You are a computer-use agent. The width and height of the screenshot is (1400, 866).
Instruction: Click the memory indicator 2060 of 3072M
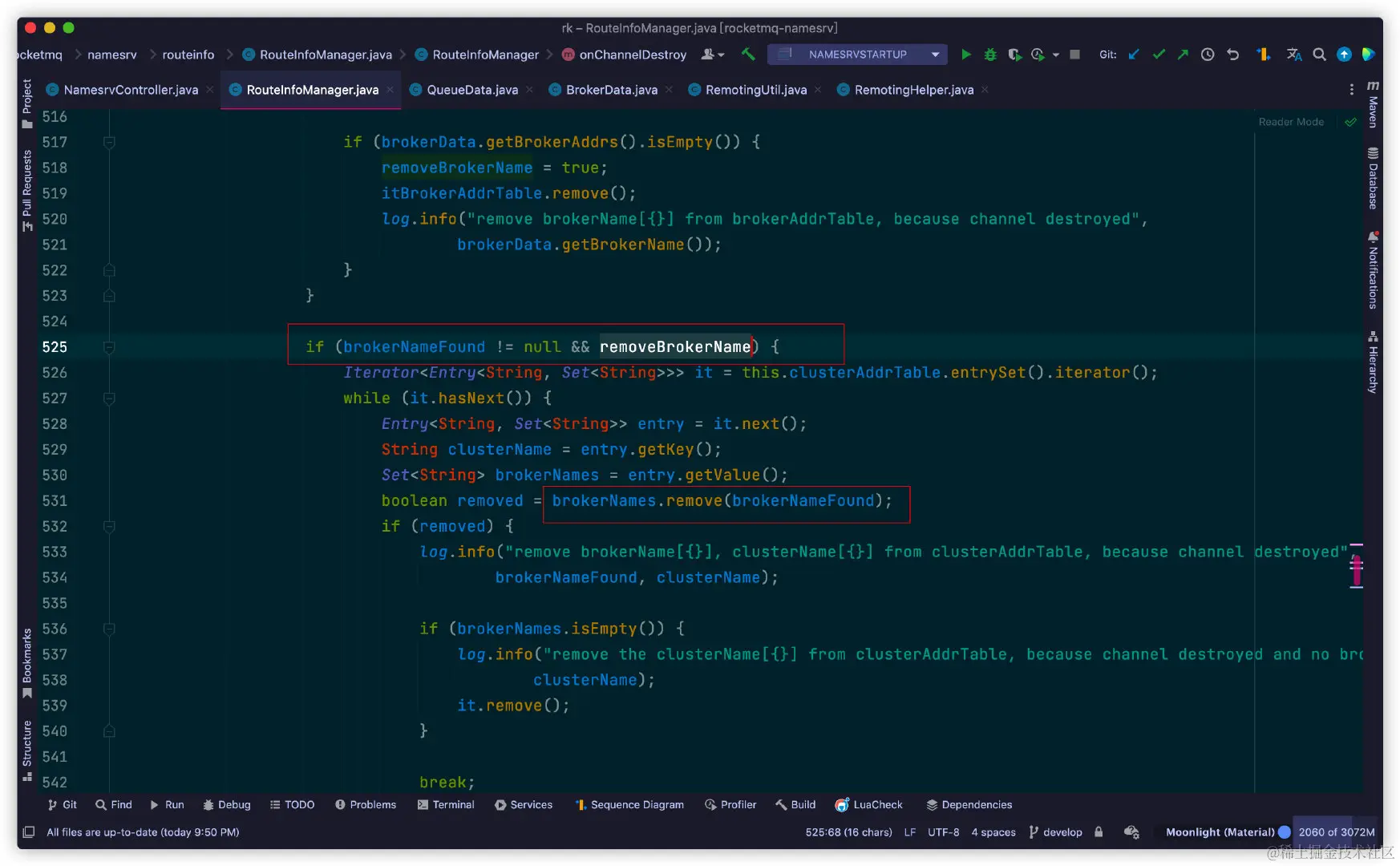coord(1337,832)
